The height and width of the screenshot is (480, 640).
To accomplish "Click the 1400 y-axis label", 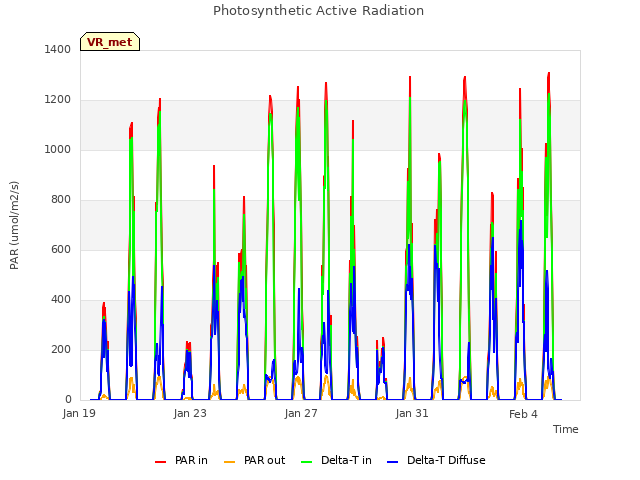I will coord(58,49).
